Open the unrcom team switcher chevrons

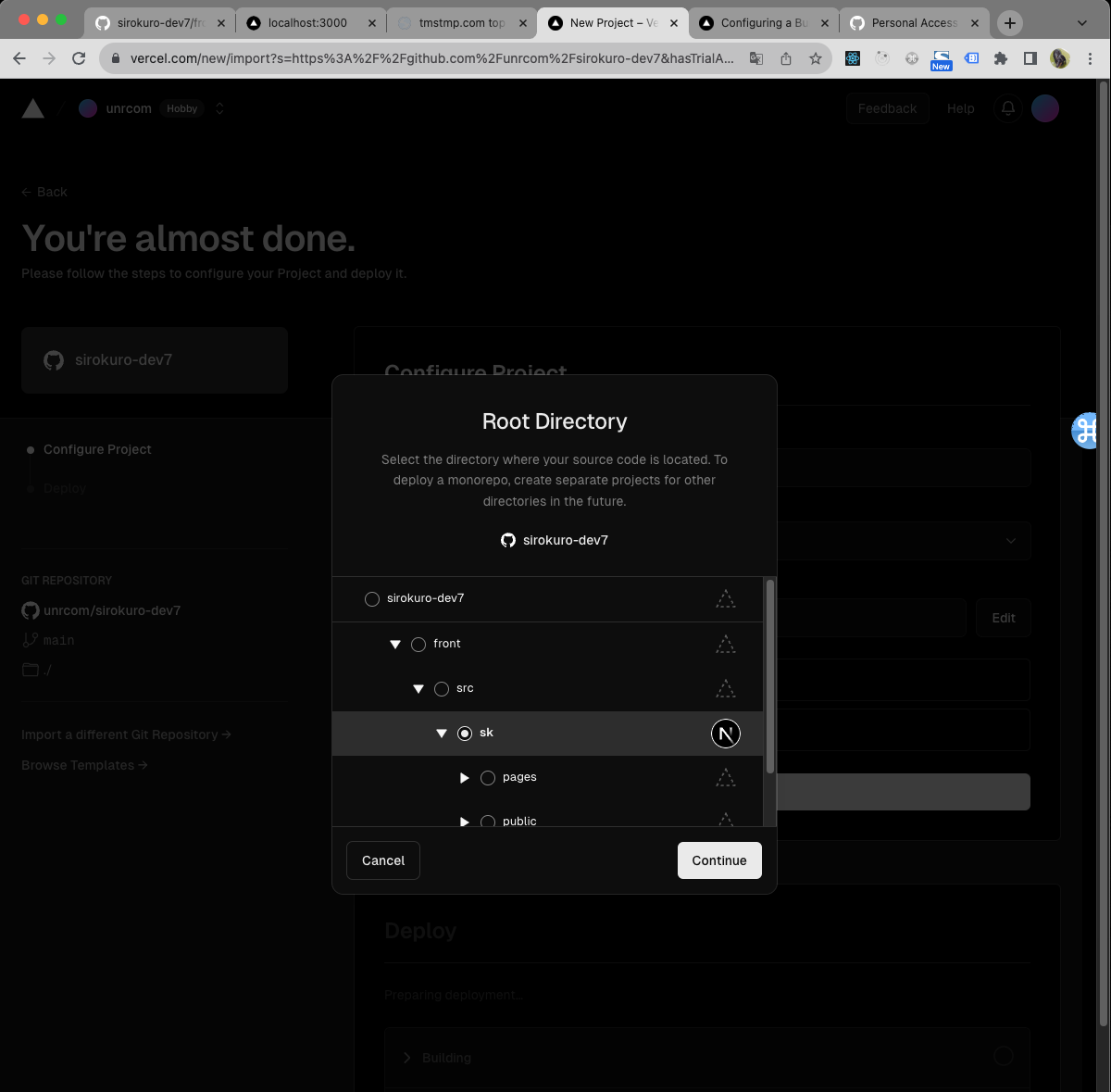219,108
